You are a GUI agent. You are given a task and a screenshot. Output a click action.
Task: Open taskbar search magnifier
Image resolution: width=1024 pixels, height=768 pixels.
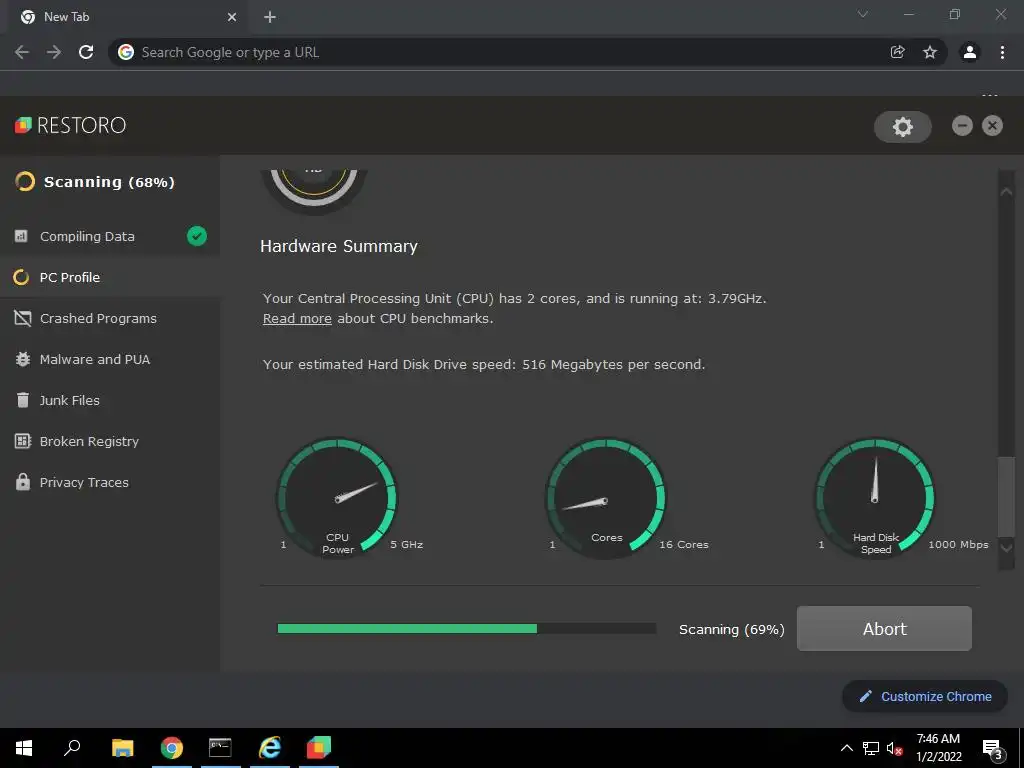tap(72, 748)
